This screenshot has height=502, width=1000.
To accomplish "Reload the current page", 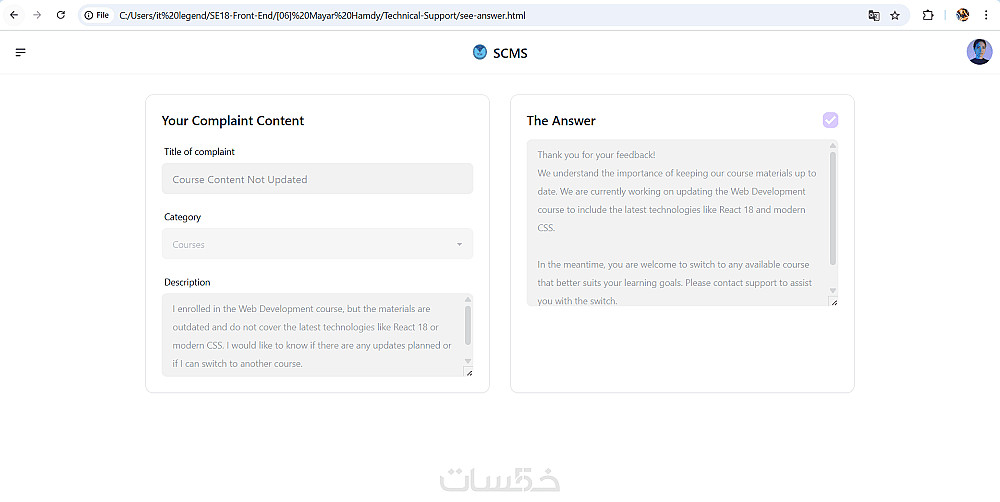I will 61,15.
